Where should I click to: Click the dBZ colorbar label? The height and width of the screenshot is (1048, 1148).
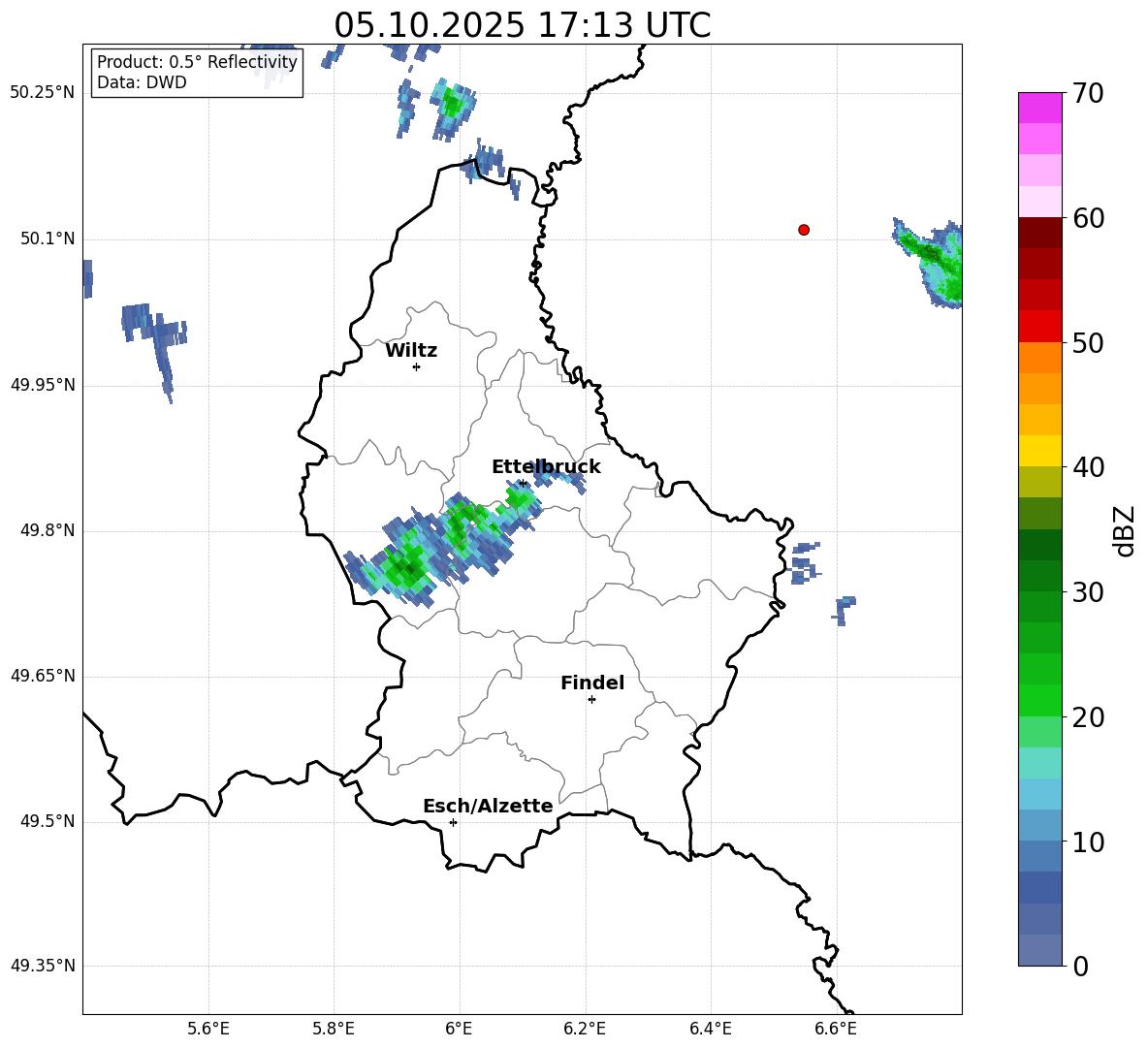point(1124,530)
